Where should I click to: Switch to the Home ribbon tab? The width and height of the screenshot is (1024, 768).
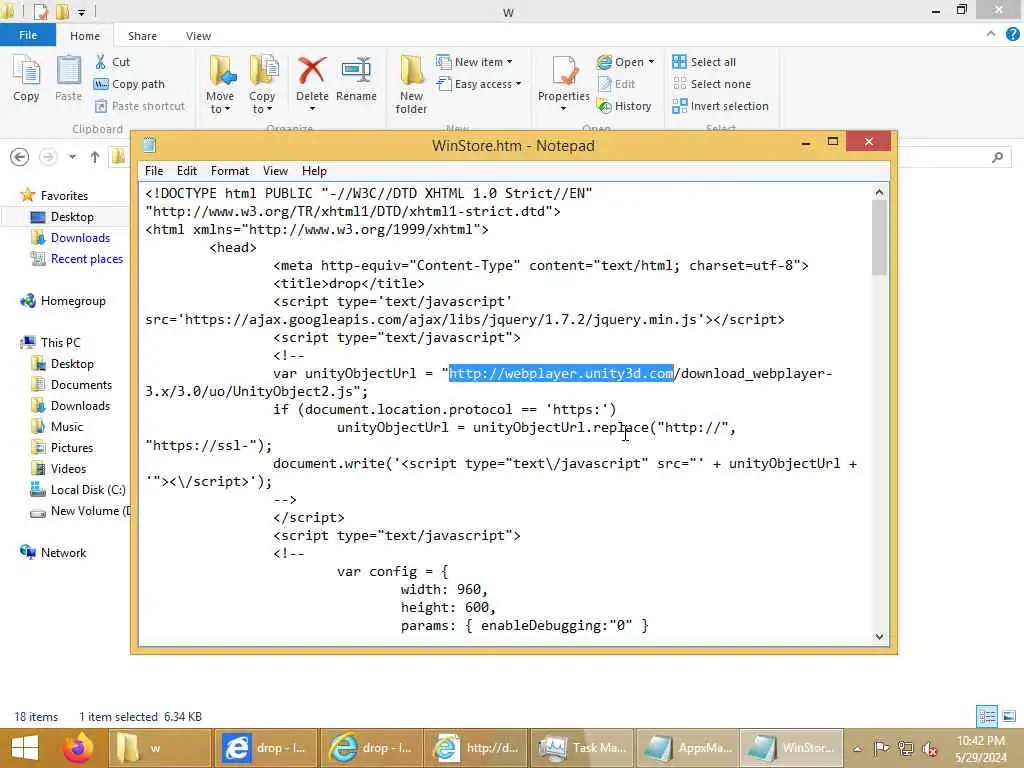point(85,36)
